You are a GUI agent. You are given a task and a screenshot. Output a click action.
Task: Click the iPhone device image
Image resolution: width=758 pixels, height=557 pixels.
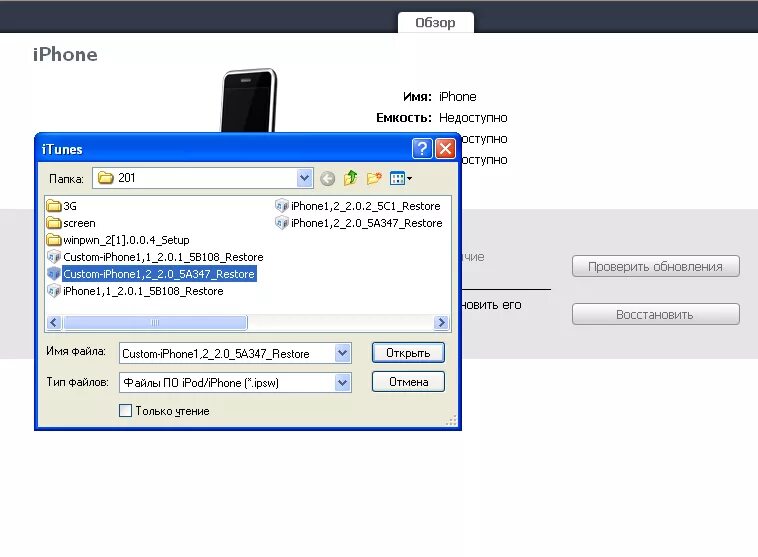[248, 100]
